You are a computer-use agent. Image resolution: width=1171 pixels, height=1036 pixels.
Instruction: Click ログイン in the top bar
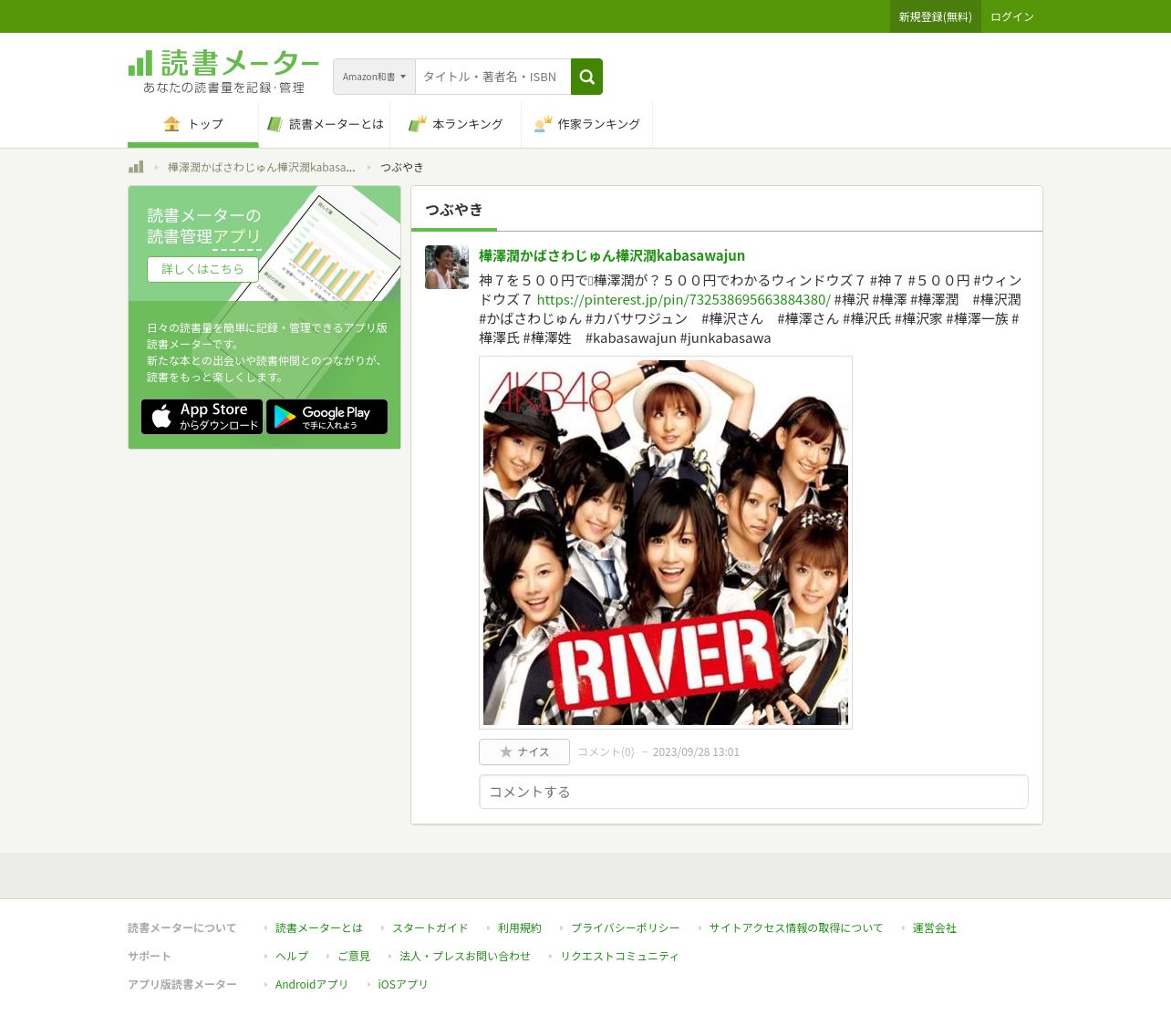(1012, 16)
